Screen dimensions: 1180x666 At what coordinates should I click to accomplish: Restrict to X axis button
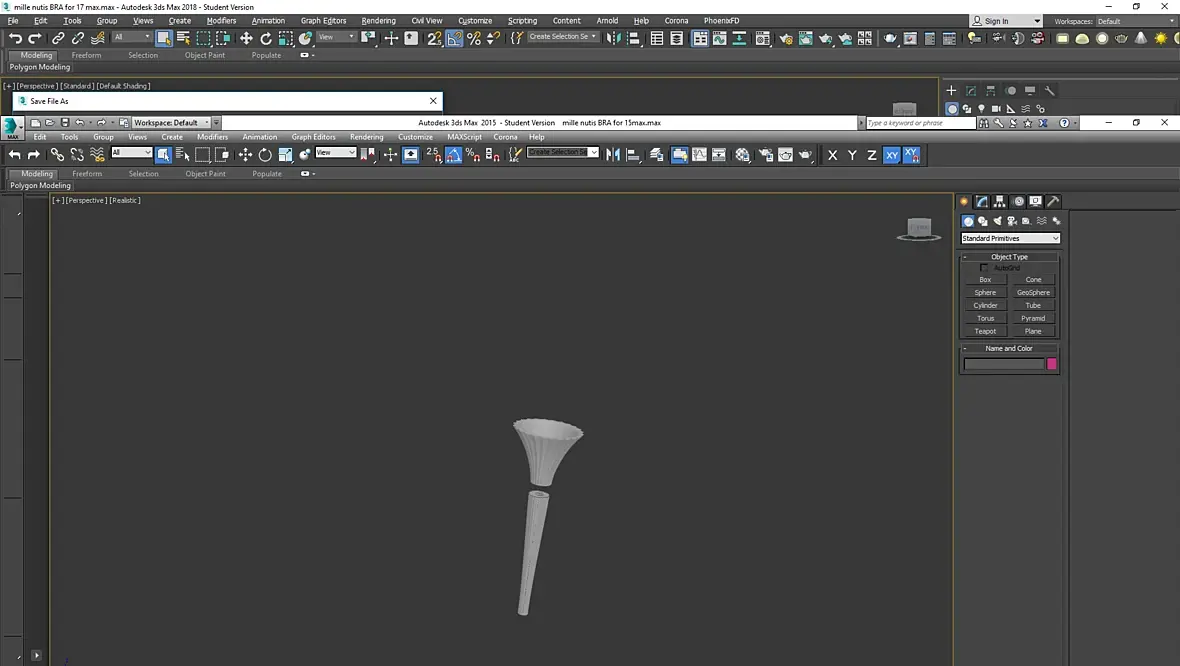(832, 155)
